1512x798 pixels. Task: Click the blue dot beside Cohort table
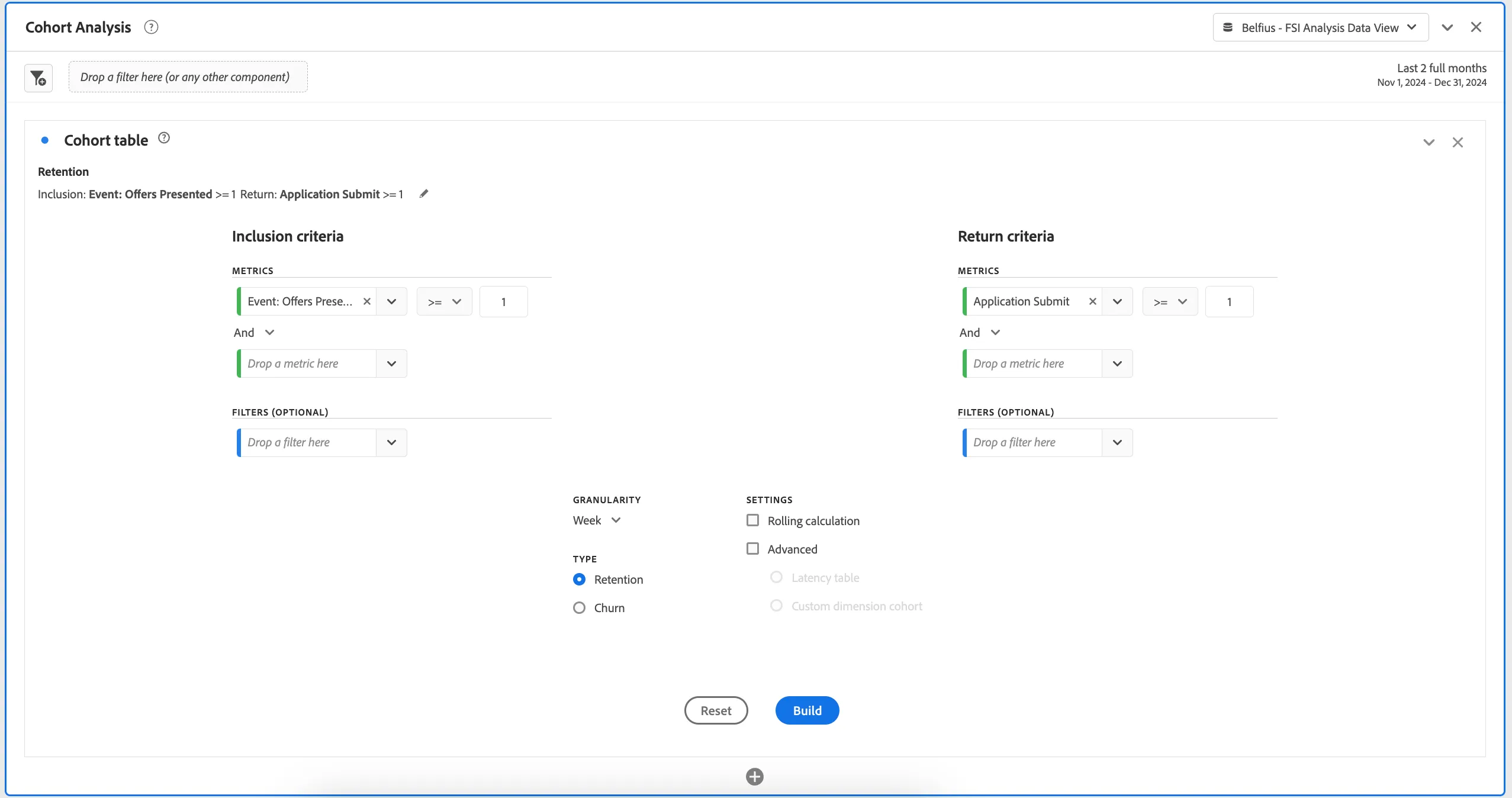pyautogui.click(x=44, y=140)
